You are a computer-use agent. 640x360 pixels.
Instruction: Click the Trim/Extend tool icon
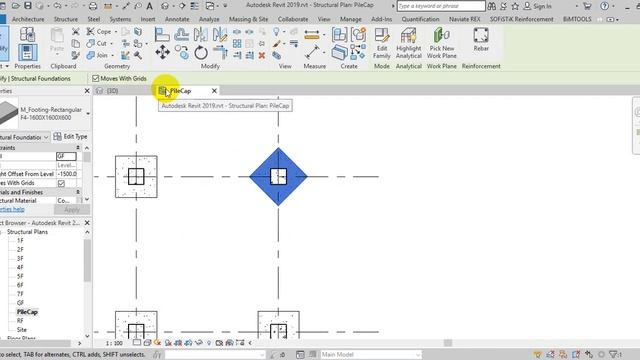point(220,52)
